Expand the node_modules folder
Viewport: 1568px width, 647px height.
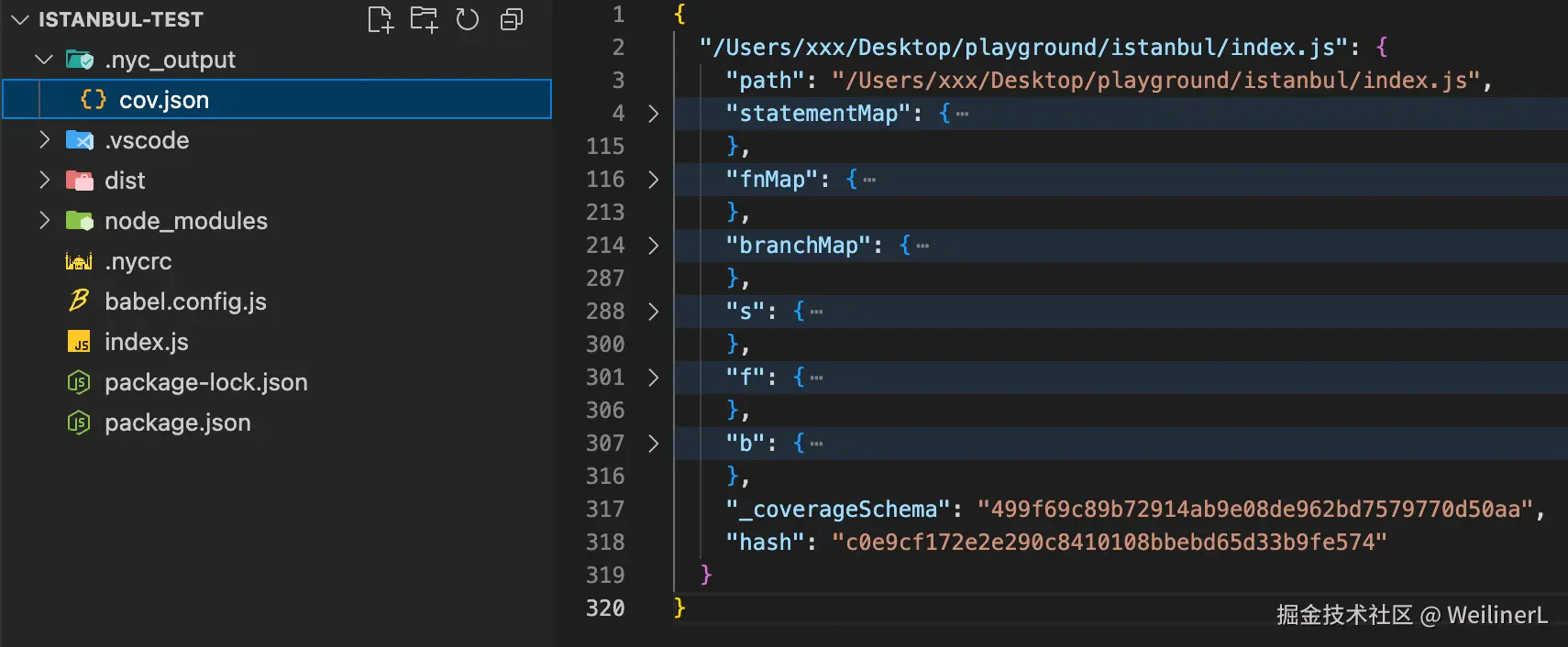(44, 221)
